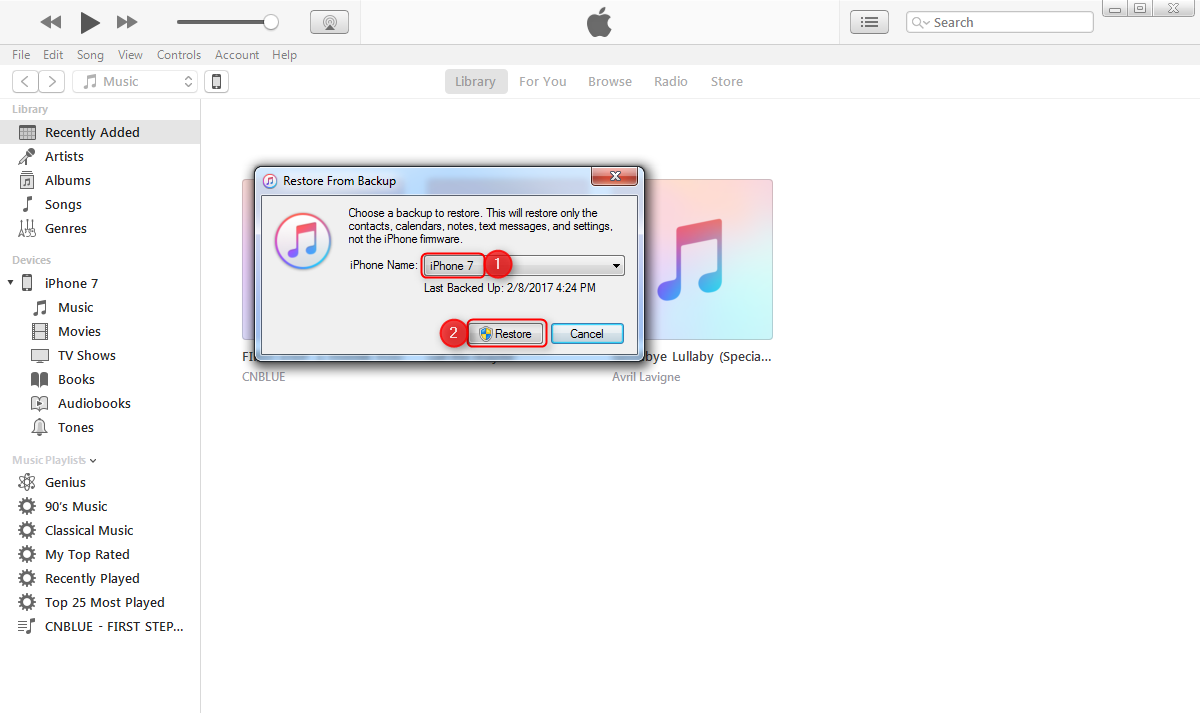The image size is (1200, 713).
Task: Open the iPhone device icon in the toolbar
Action: pos(216,81)
